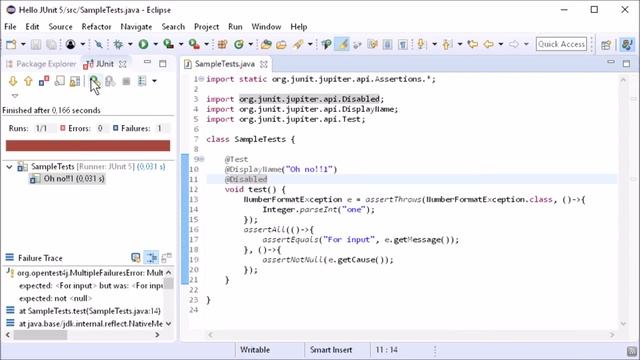
Task: Open the Debug configurations dropdown arrow
Action: (130, 44)
